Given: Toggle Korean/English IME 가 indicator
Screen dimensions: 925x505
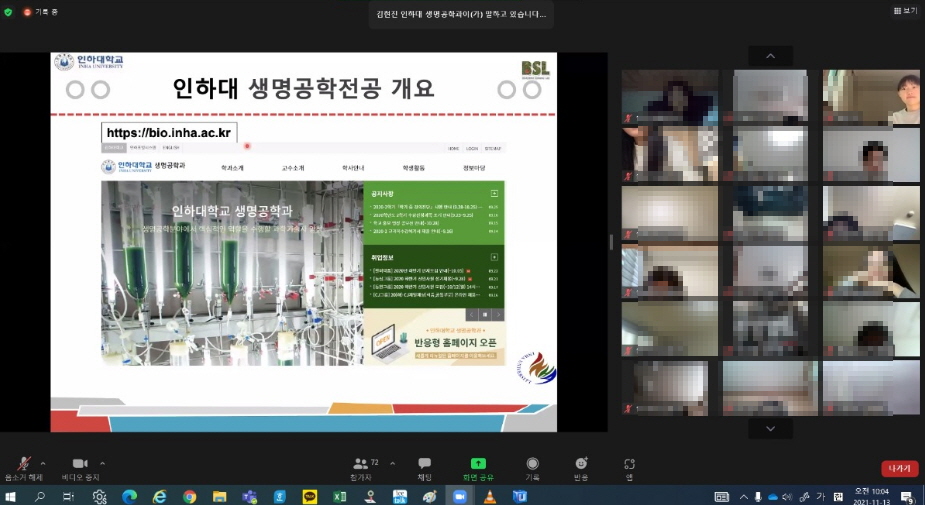Looking at the screenshot, I should [x=820, y=497].
